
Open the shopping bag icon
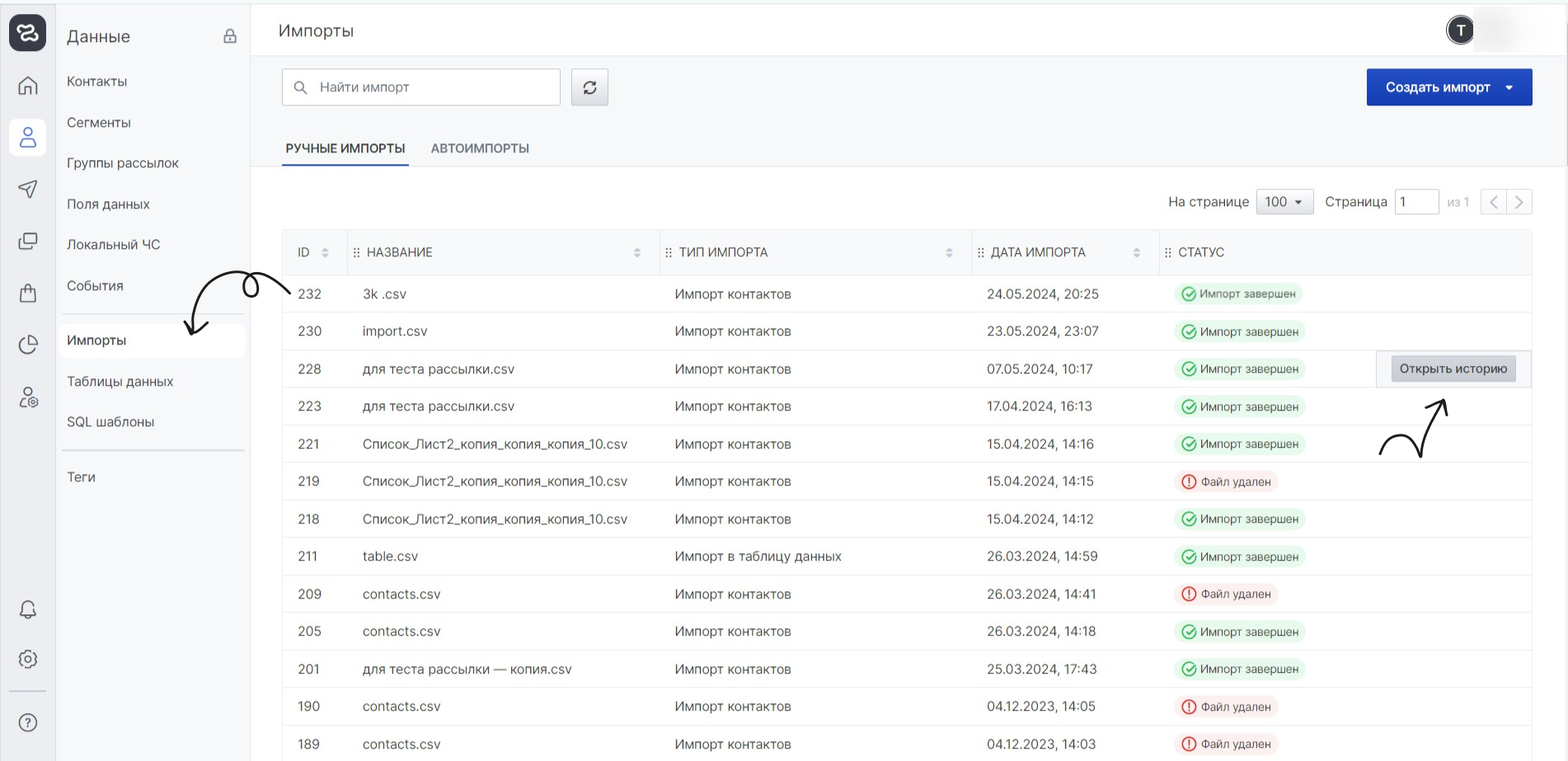coord(28,293)
